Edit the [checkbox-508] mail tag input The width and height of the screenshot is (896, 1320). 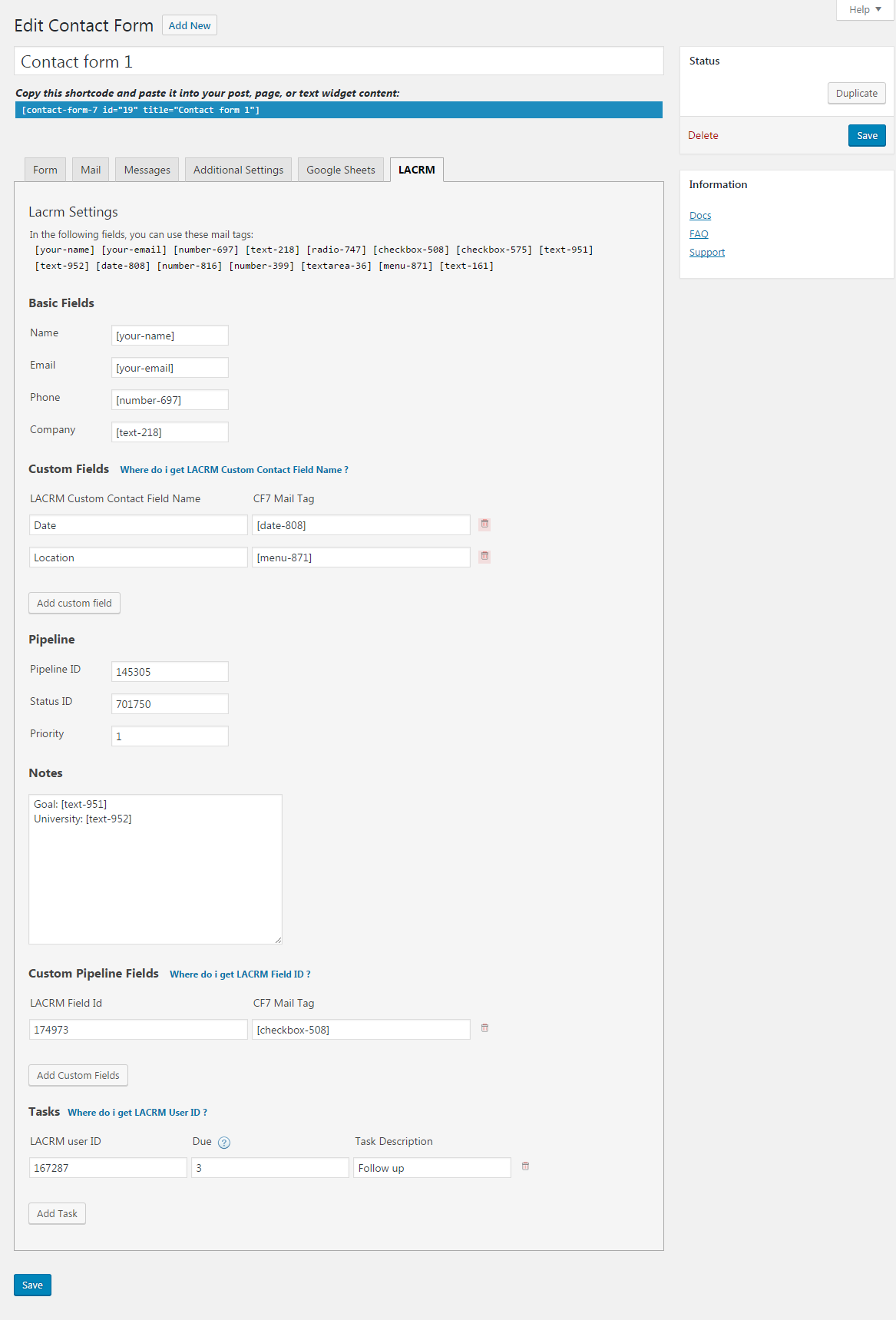[361, 1030]
